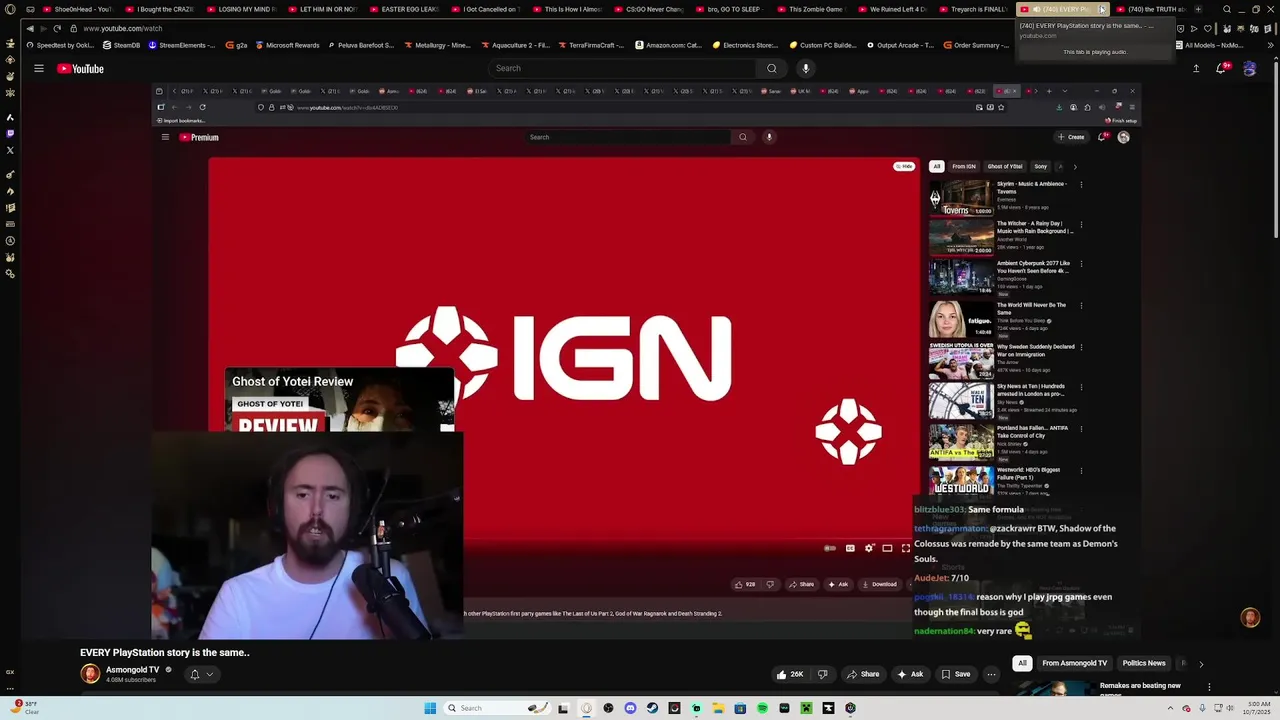Click the YouTube logo in outer page
The height and width of the screenshot is (720, 1280).
tap(80, 68)
